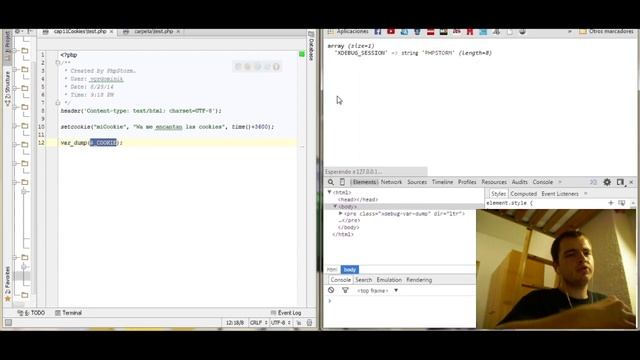Switch to the Timeline DevTools tab

(x=442, y=182)
